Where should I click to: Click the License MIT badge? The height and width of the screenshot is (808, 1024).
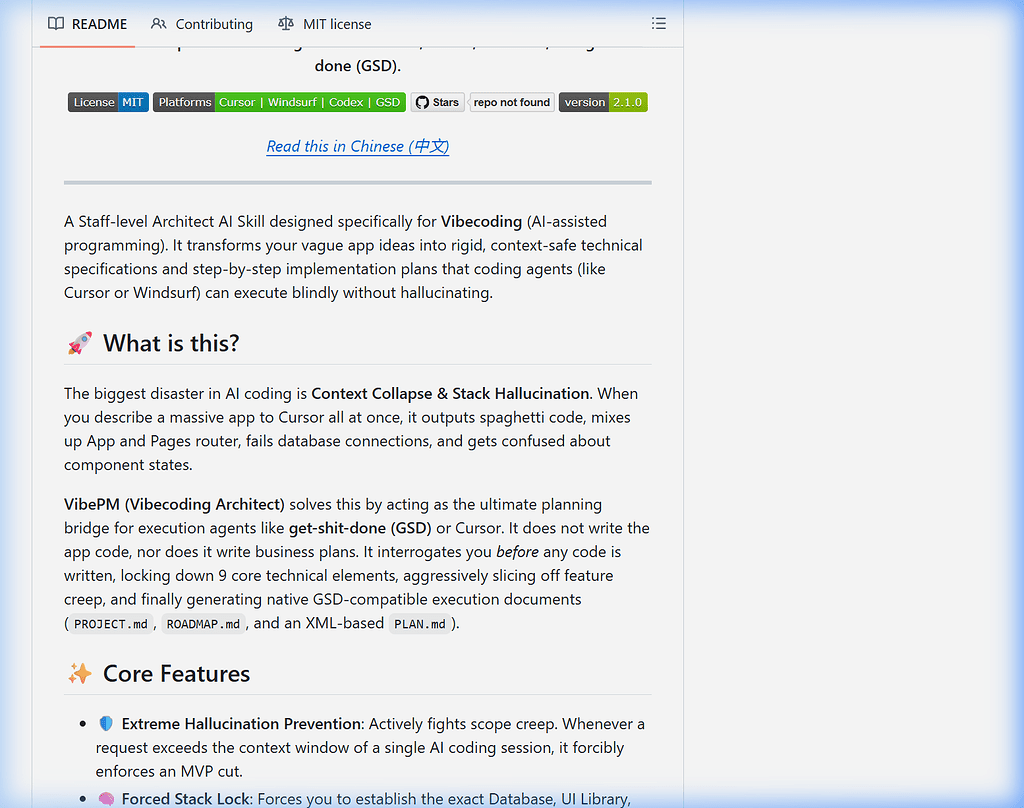pyautogui.click(x=108, y=103)
